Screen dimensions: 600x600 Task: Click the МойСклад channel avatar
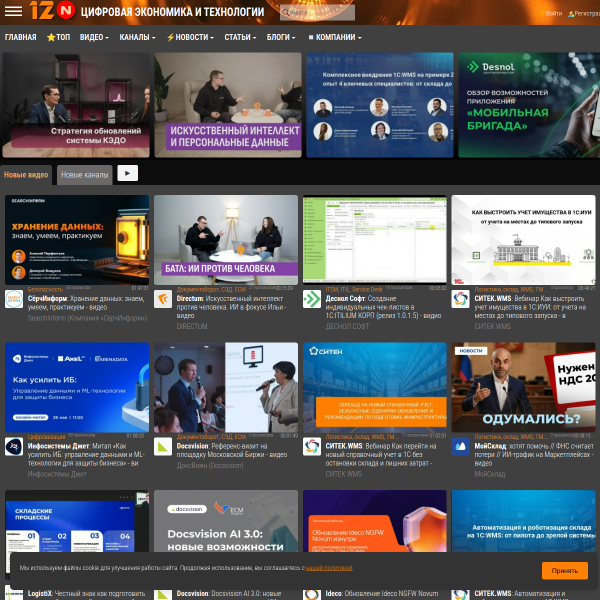coord(460,446)
